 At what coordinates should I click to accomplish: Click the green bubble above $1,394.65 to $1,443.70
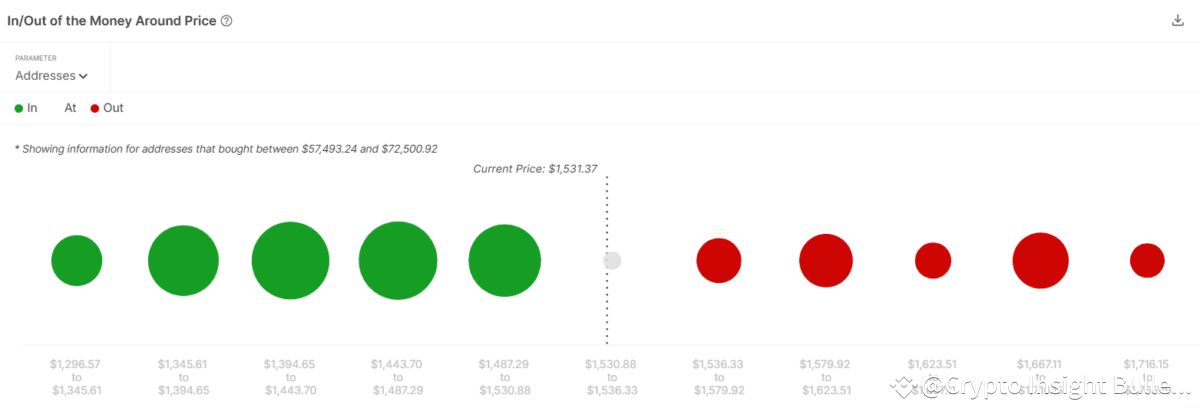[291, 261]
